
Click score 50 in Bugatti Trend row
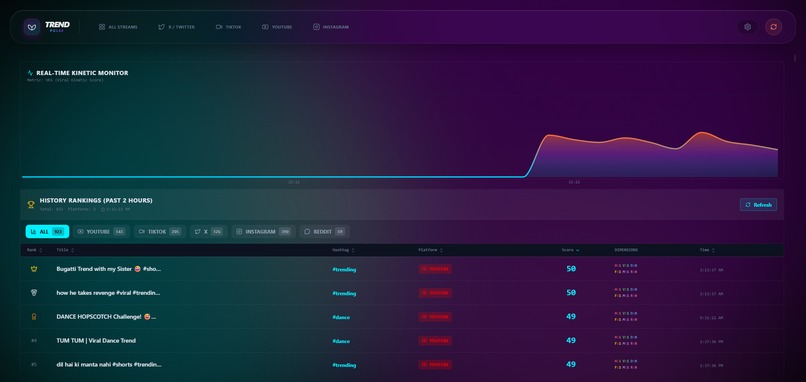[x=571, y=268]
